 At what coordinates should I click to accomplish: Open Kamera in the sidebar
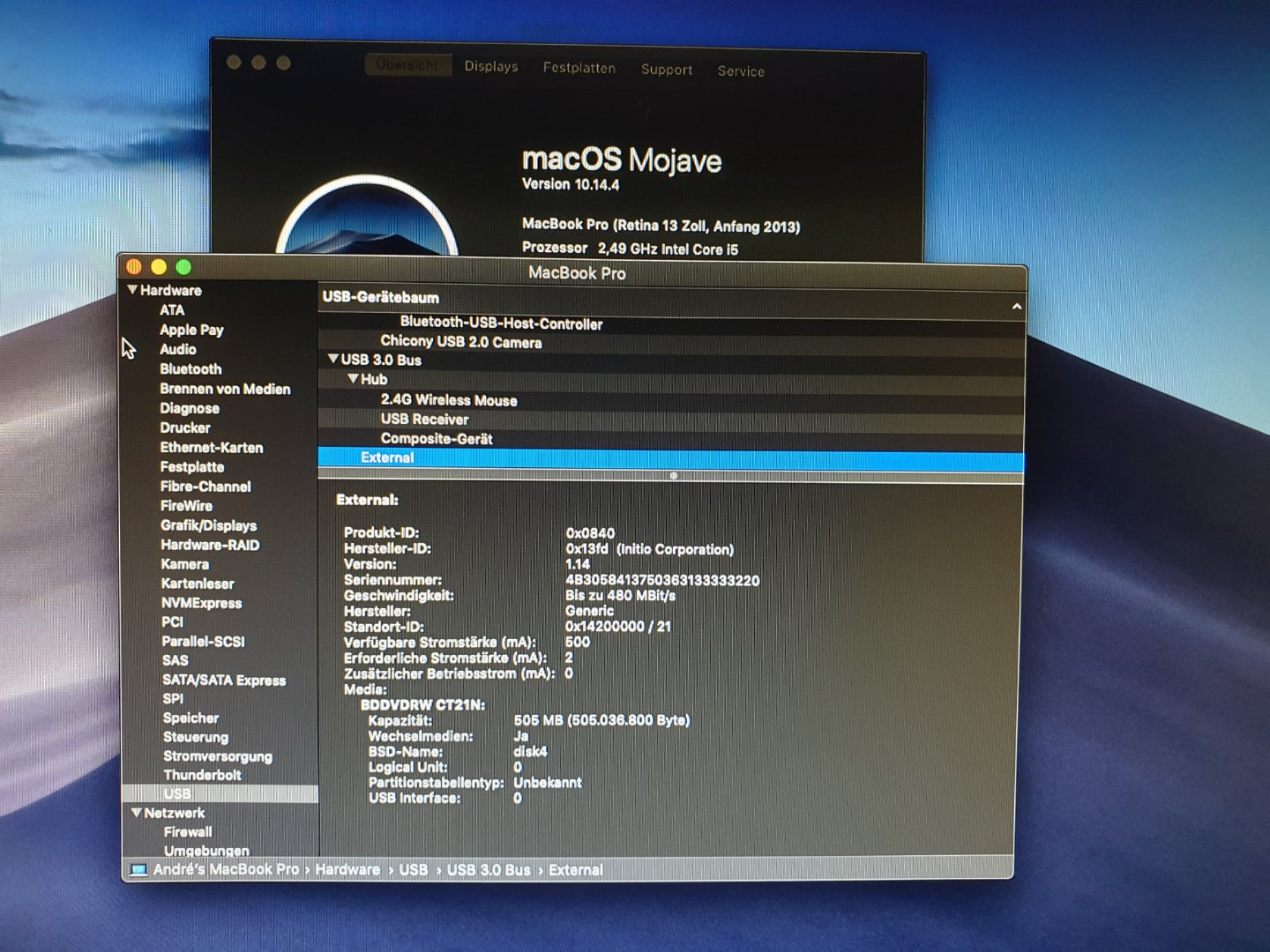[x=185, y=564]
